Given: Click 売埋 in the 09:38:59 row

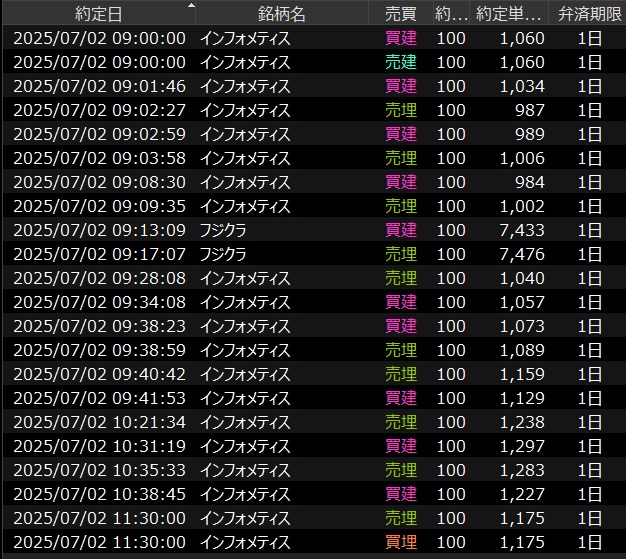Looking at the screenshot, I should point(401,350).
